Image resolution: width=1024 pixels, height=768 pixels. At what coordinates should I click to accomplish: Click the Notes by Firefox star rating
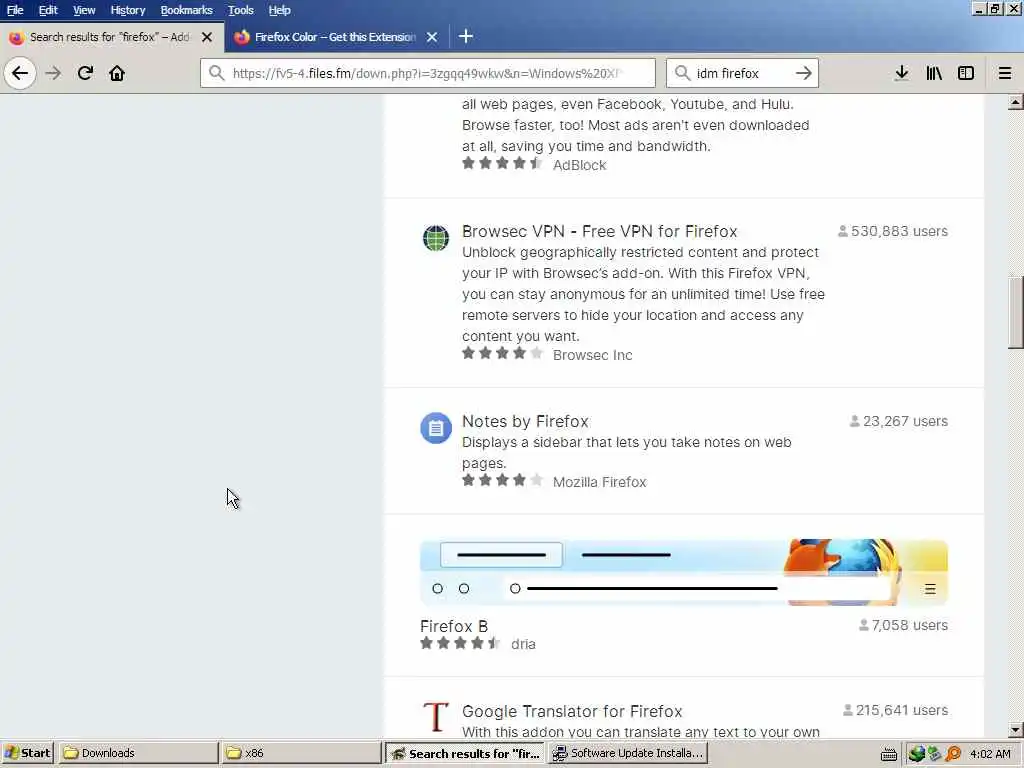(502, 480)
